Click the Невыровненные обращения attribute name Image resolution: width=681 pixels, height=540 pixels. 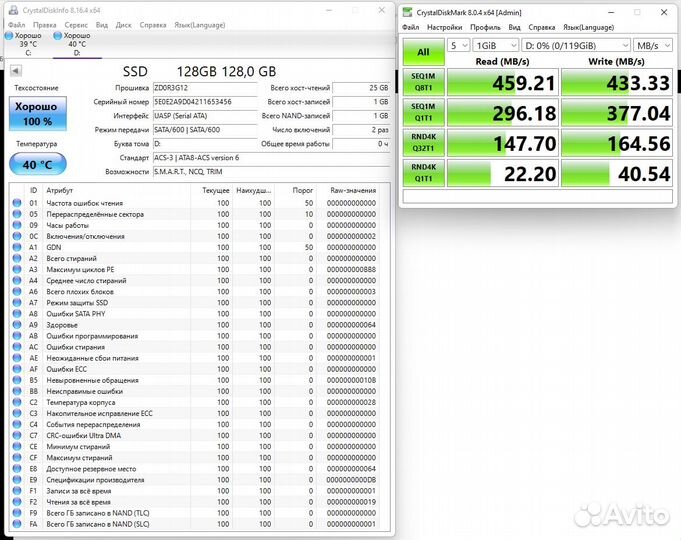pyautogui.click(x=92, y=380)
